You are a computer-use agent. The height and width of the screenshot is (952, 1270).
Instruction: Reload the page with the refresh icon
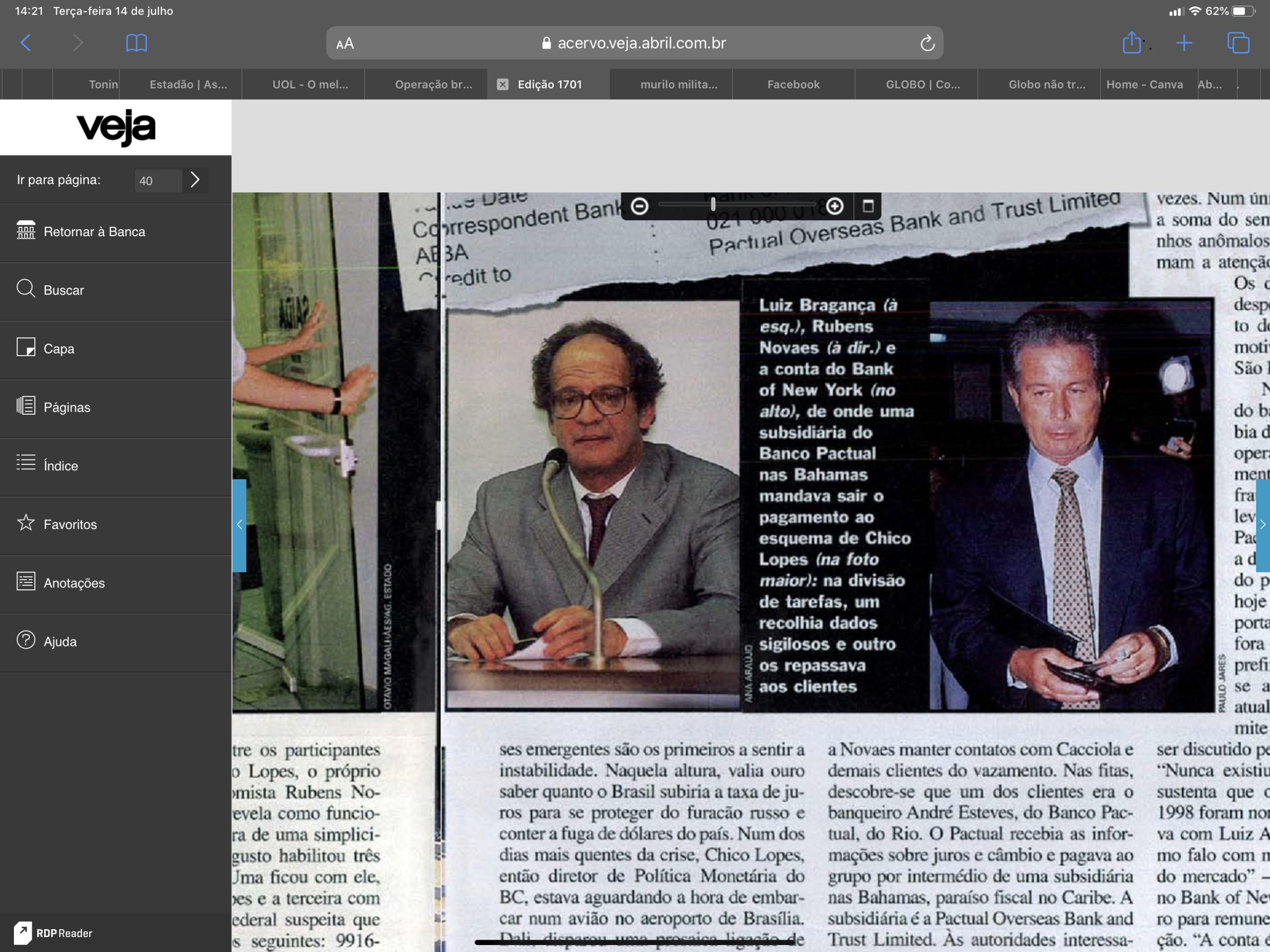point(927,43)
